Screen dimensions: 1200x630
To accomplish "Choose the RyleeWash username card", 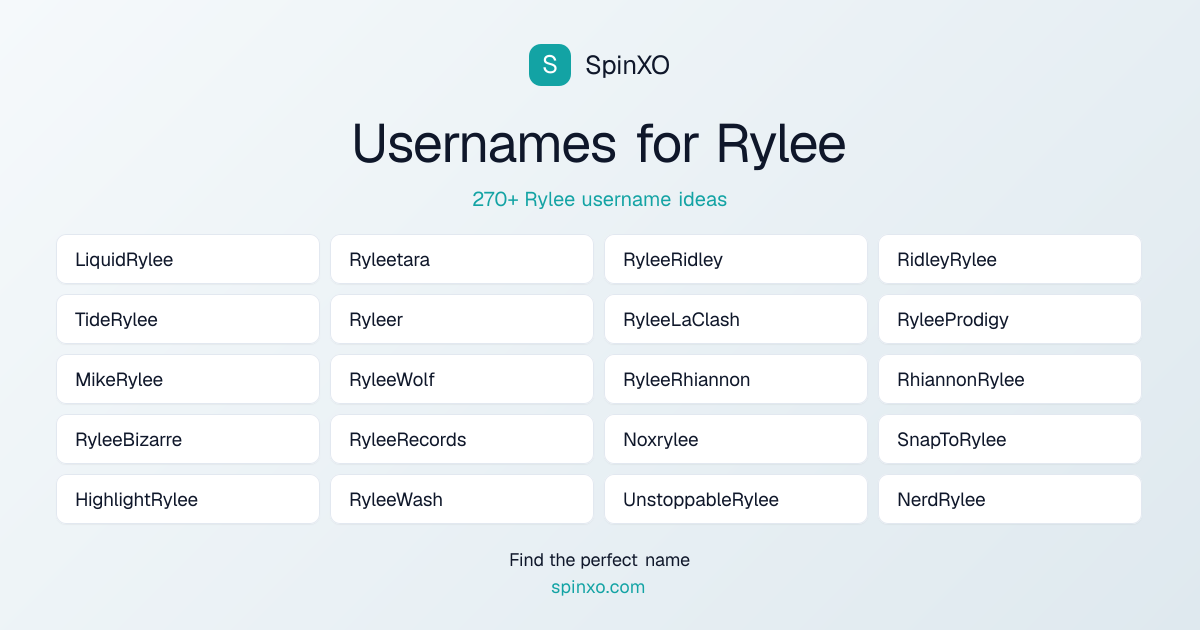I will click(x=462, y=499).
